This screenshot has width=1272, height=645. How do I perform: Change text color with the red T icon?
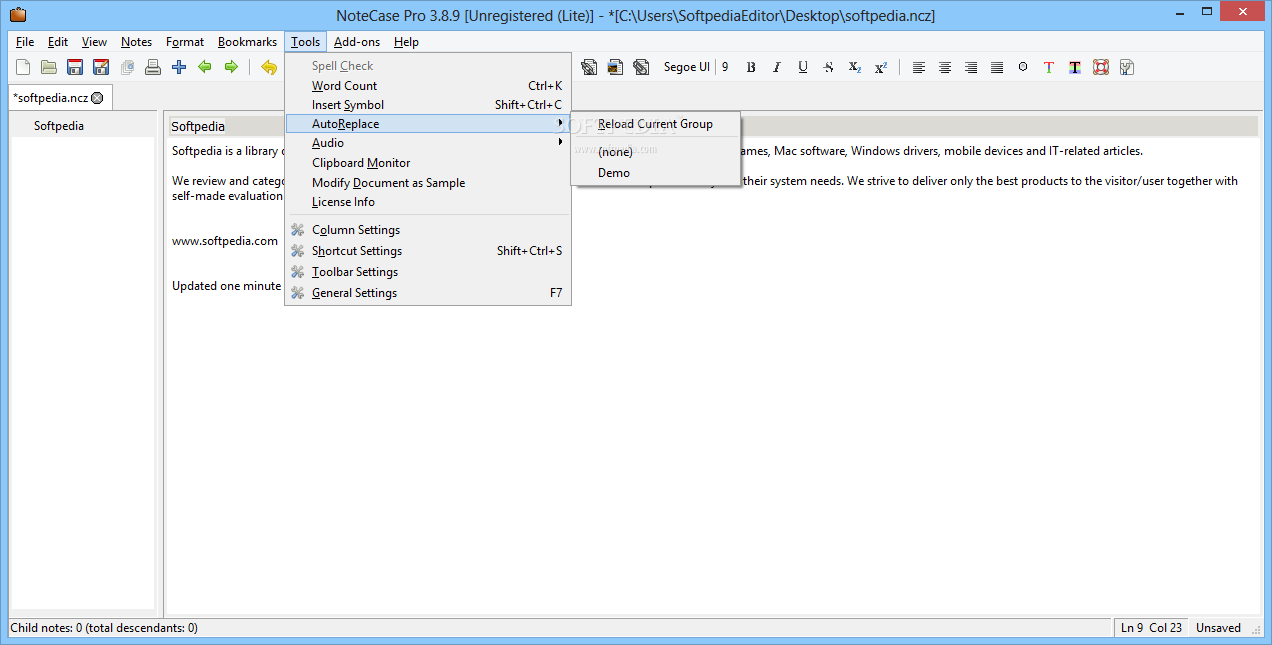point(1049,67)
